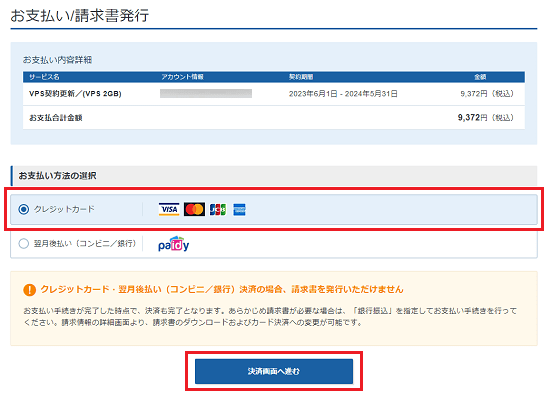550x395 pixels.
Task: Click the お支払合計金額 label
Action: pos(55,118)
